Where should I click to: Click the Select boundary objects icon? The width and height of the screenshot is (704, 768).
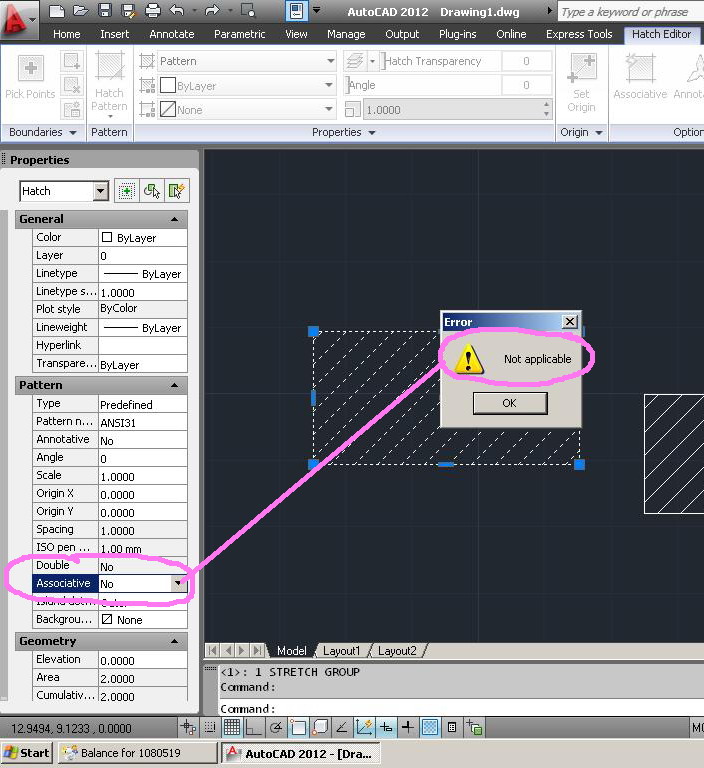click(72, 61)
